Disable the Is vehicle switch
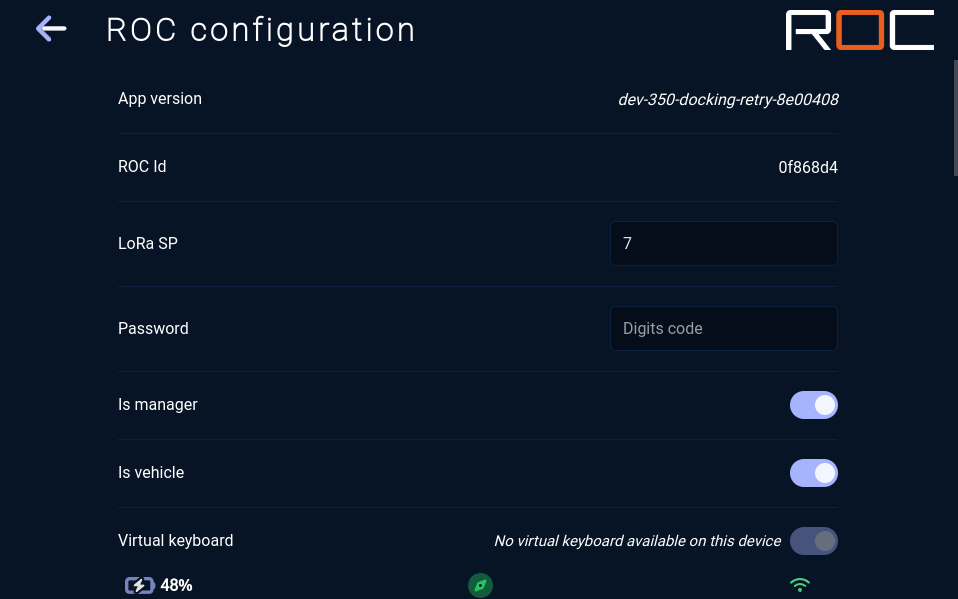The height and width of the screenshot is (599, 958). tap(814, 473)
